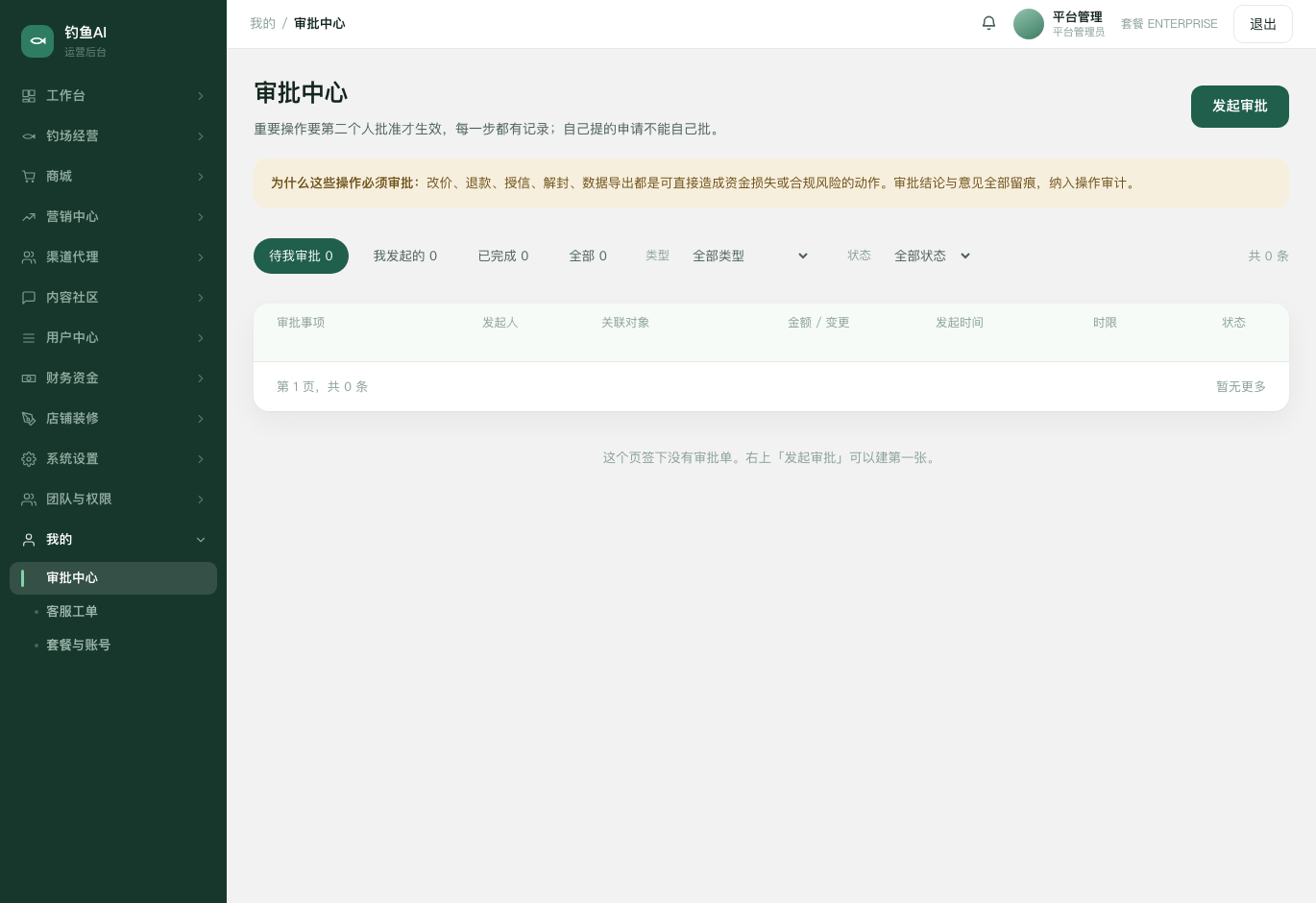The width and height of the screenshot is (1316, 903).
Task: Click the 金额 / 变更 column header
Action: 818,323
